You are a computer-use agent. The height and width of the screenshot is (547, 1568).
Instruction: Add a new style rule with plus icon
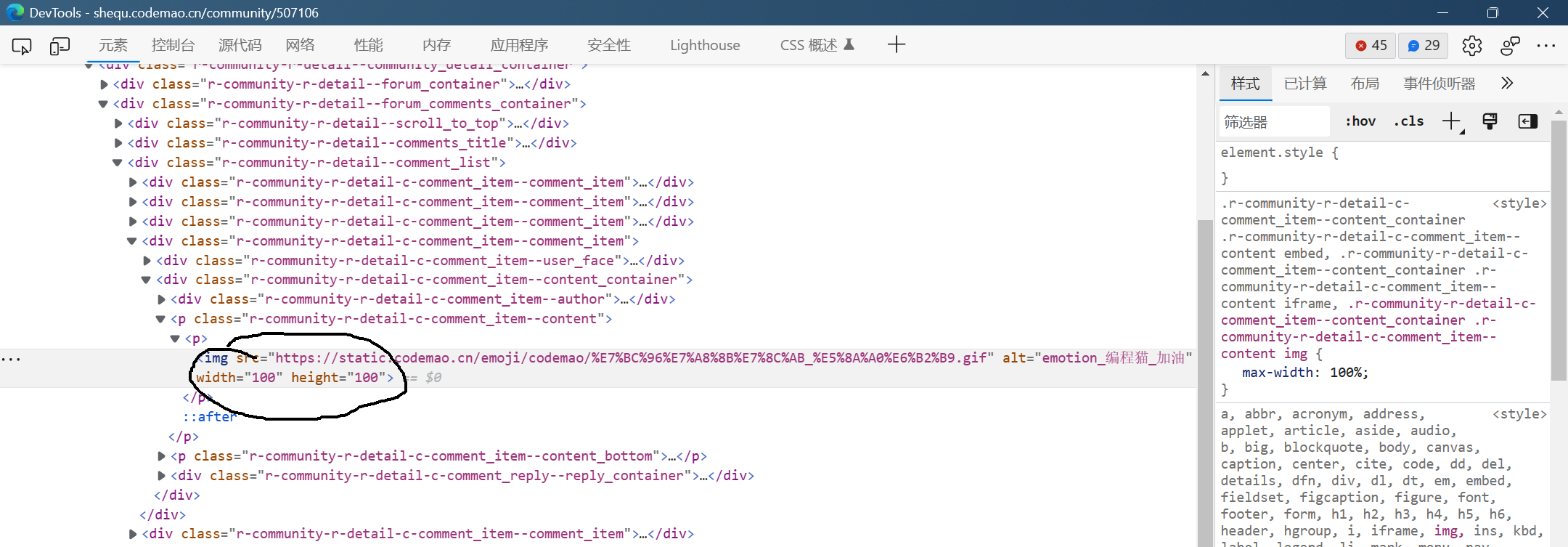[x=1452, y=121]
